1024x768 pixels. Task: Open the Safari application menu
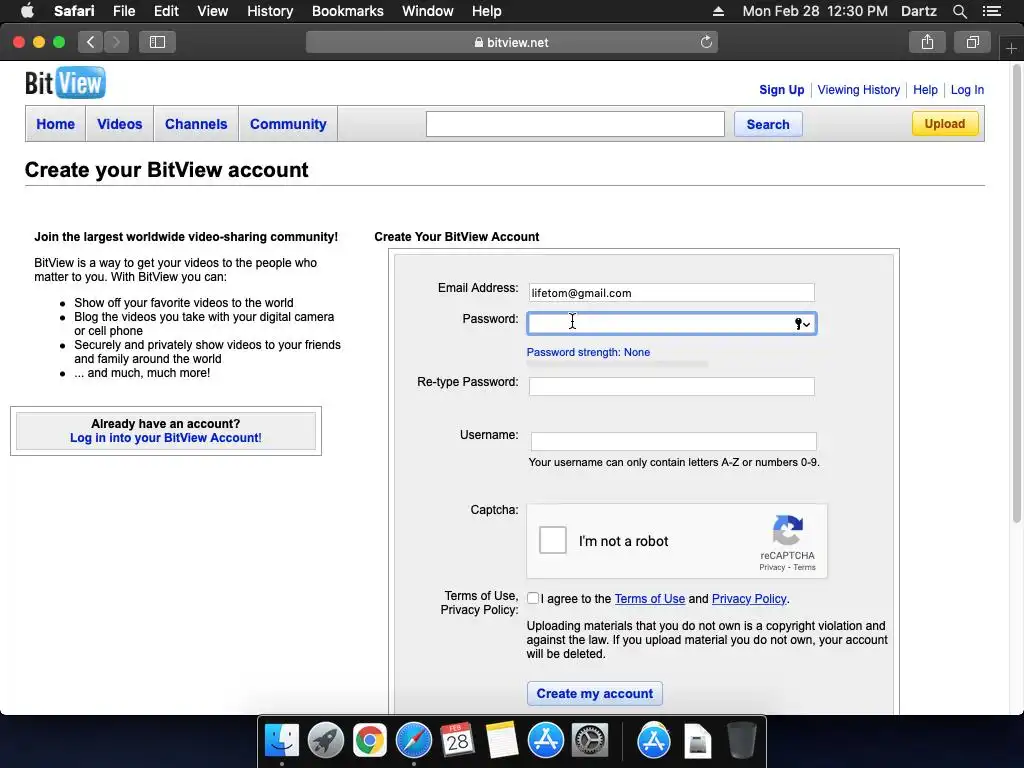pyautogui.click(x=74, y=11)
